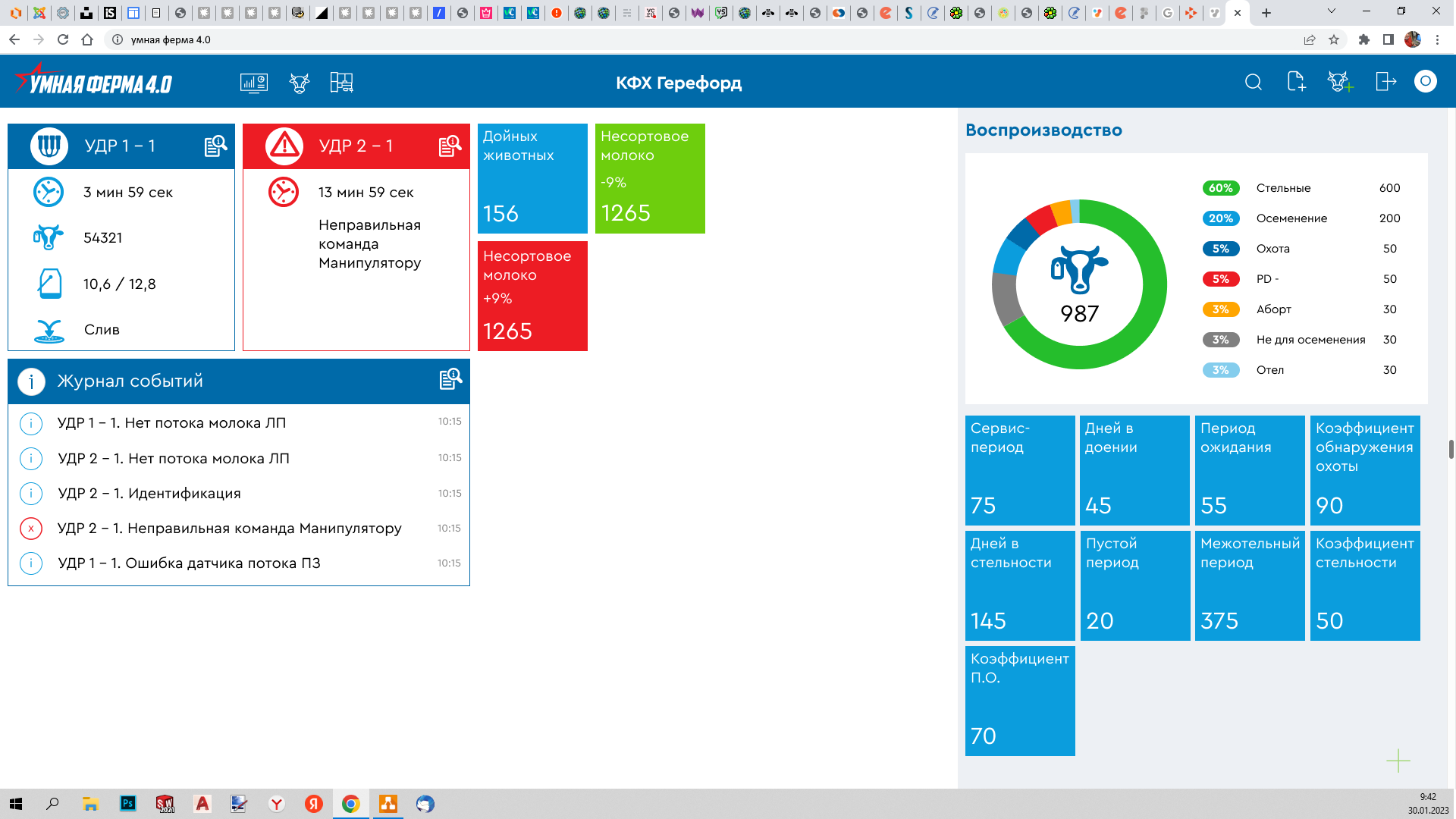Open Photoshop from the Windows taskbar
1456x819 pixels.
[127, 804]
